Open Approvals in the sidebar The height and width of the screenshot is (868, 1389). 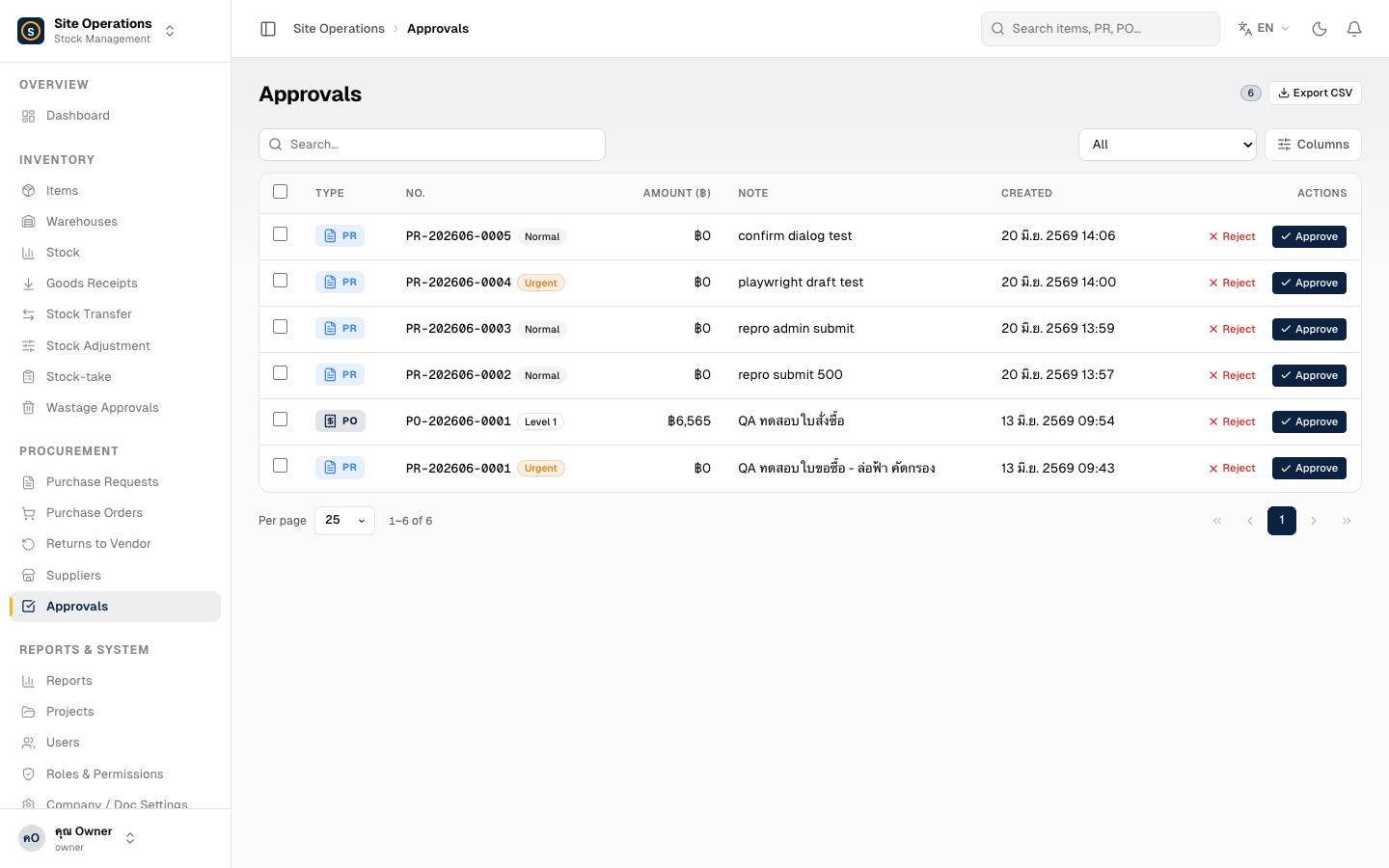click(115, 607)
